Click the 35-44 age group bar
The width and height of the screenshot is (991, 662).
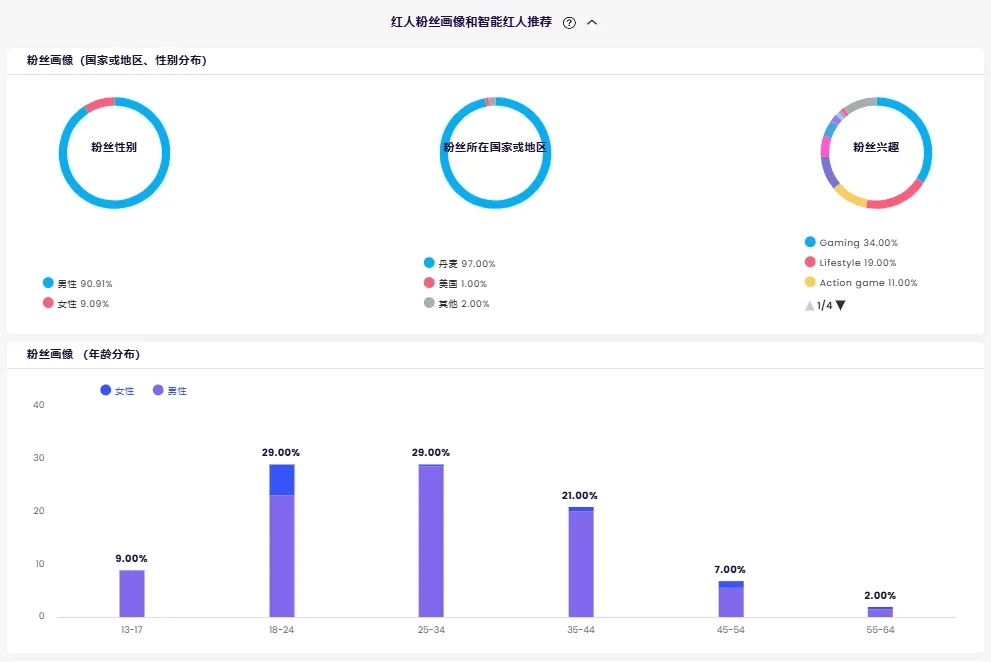tap(581, 562)
